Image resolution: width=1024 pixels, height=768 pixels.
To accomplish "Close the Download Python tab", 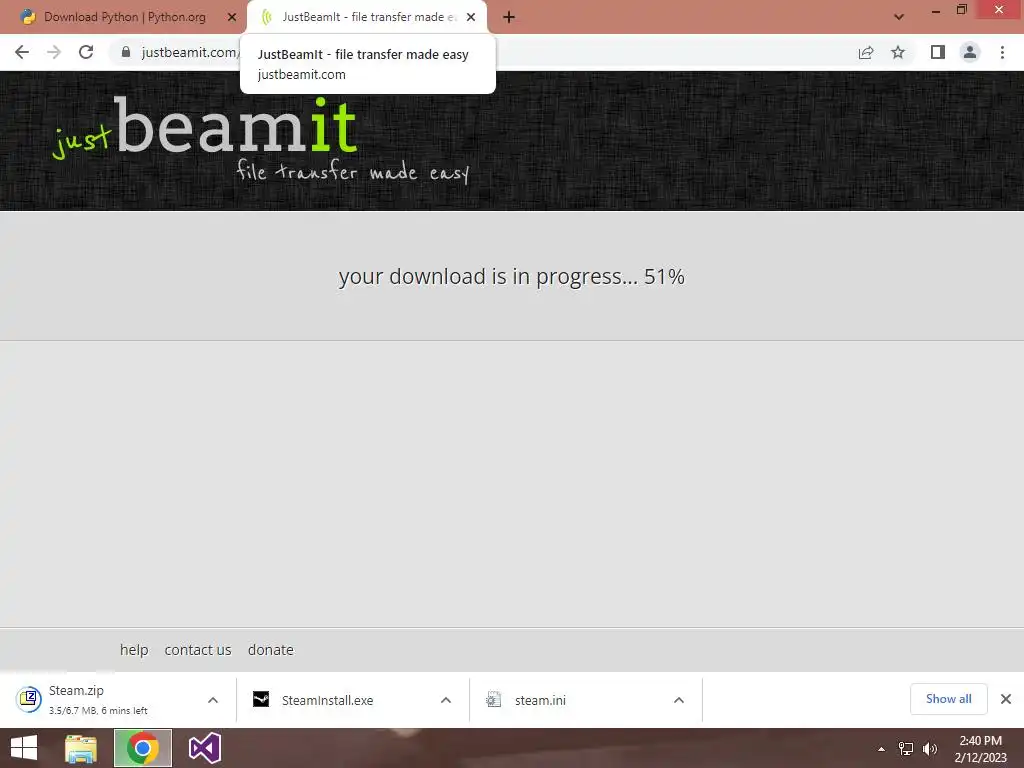I will pos(232,17).
